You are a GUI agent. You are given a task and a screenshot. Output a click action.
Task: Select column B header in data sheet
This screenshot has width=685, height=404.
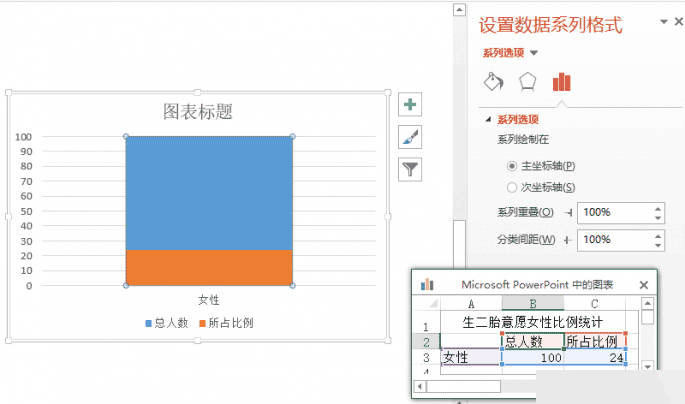tap(533, 304)
